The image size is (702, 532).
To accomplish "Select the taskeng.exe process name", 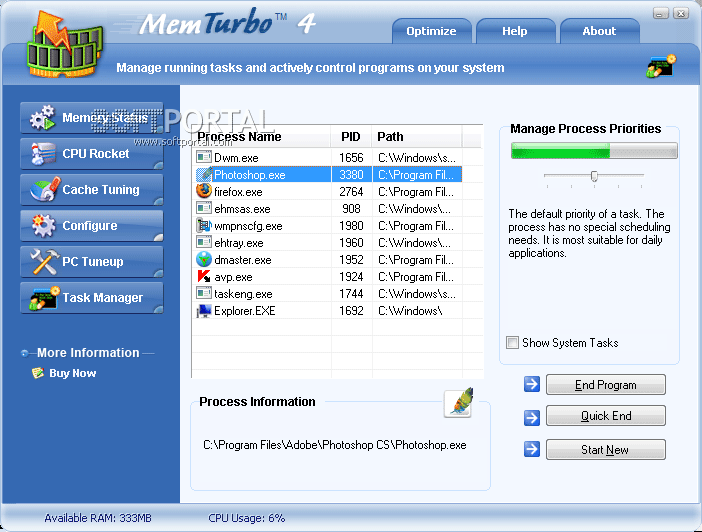I will (x=243, y=294).
